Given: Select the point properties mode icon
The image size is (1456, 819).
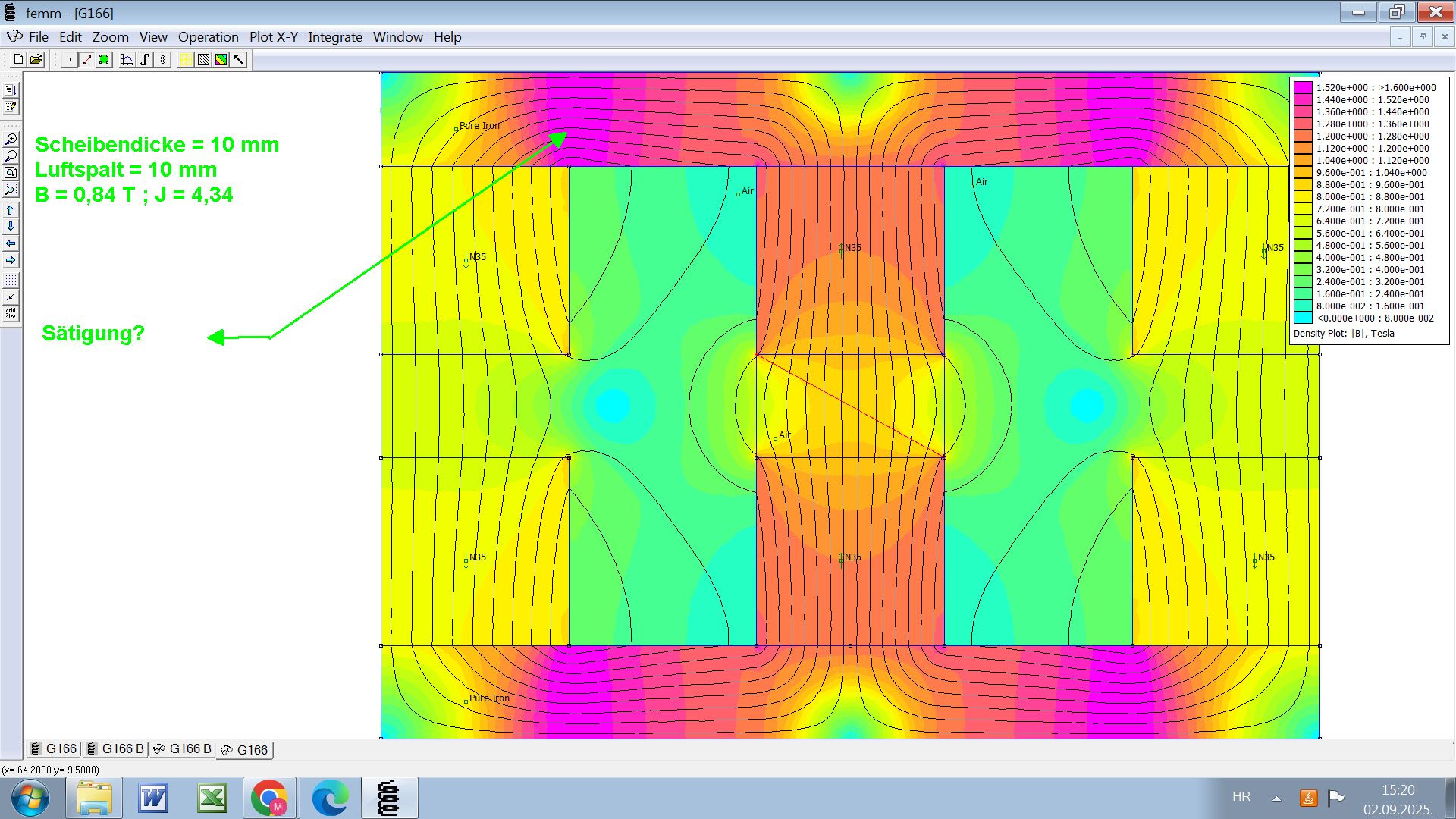Looking at the screenshot, I should 68,60.
